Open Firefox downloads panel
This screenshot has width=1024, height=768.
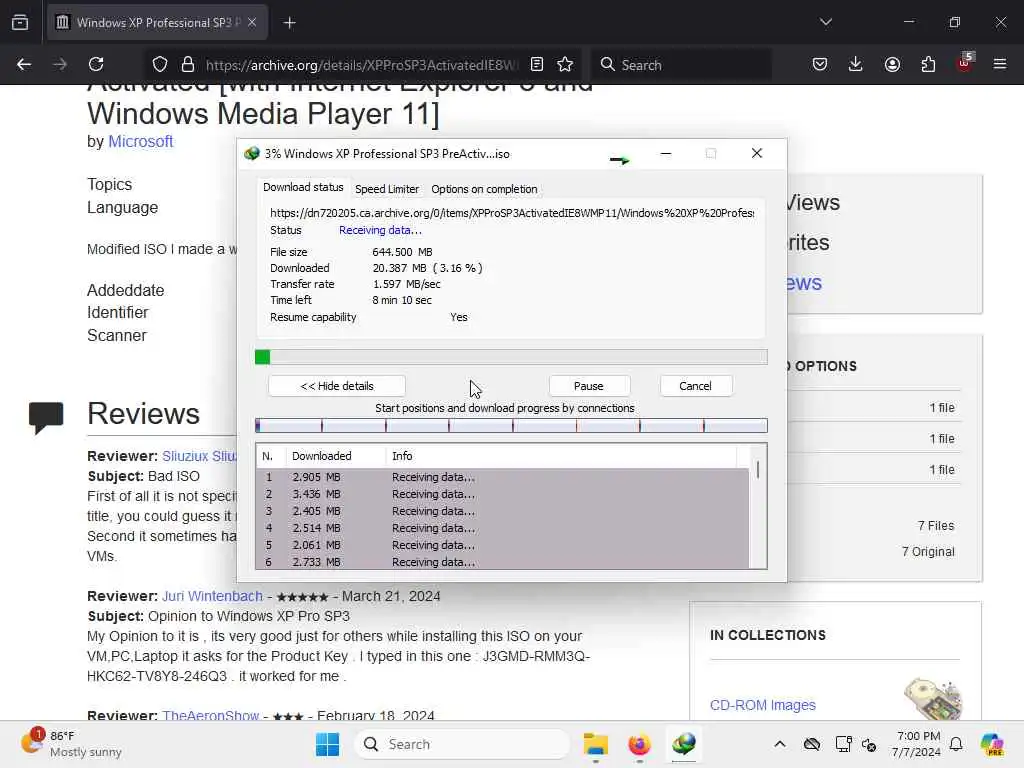tap(856, 64)
